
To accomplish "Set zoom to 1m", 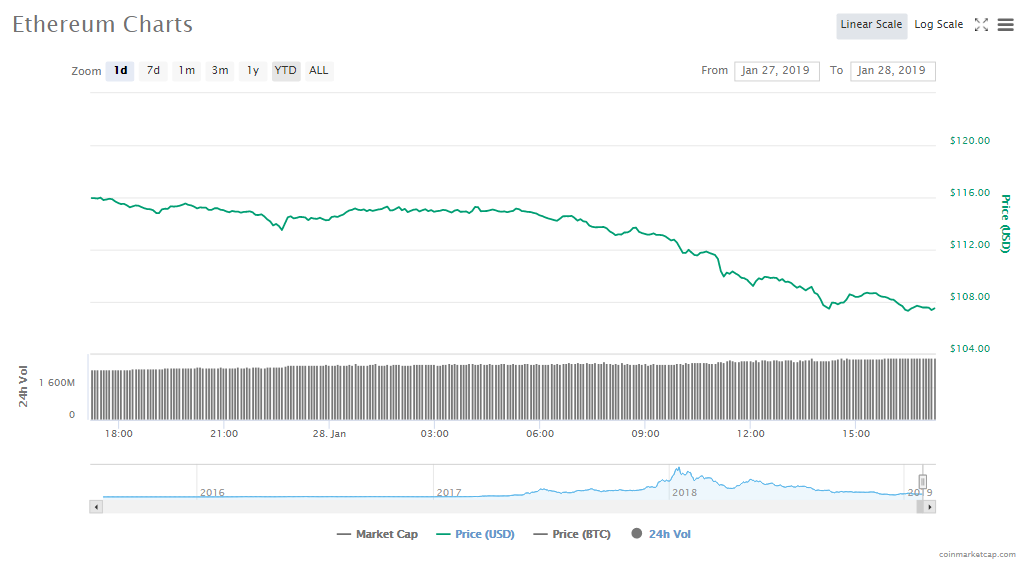I will point(186,71).
